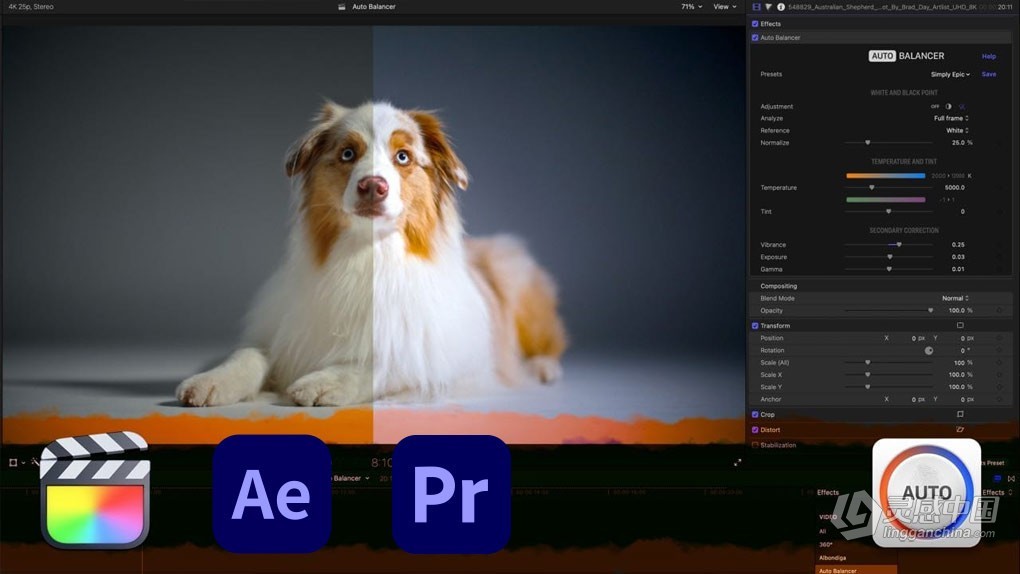Adjust the Vibrance slider
Viewport: 1020px width, 574px height.
pos(889,245)
